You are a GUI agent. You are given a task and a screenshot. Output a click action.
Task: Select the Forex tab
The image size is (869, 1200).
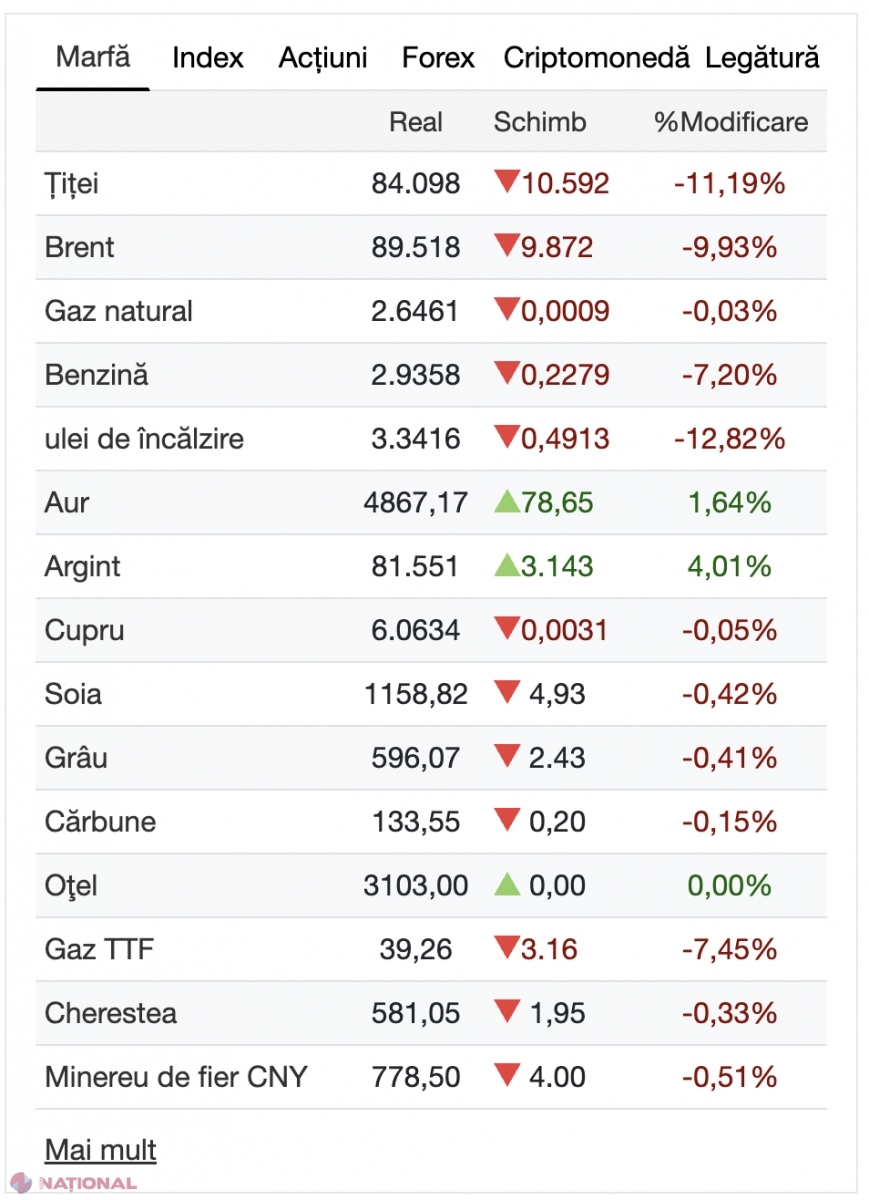tap(438, 58)
